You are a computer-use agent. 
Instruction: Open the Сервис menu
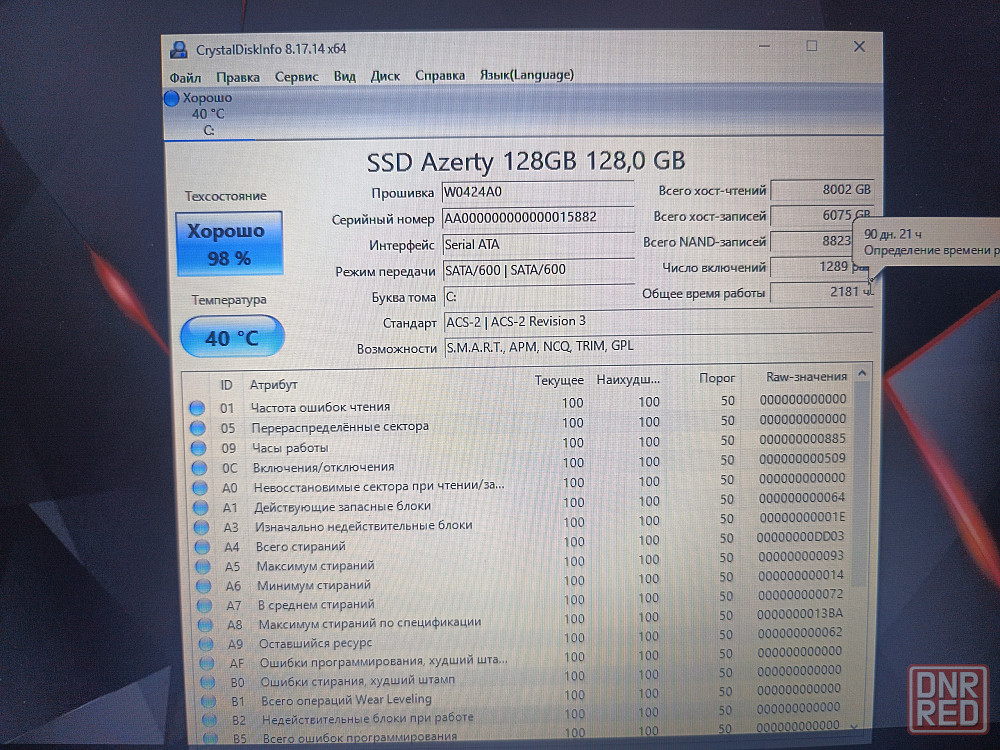(x=297, y=77)
